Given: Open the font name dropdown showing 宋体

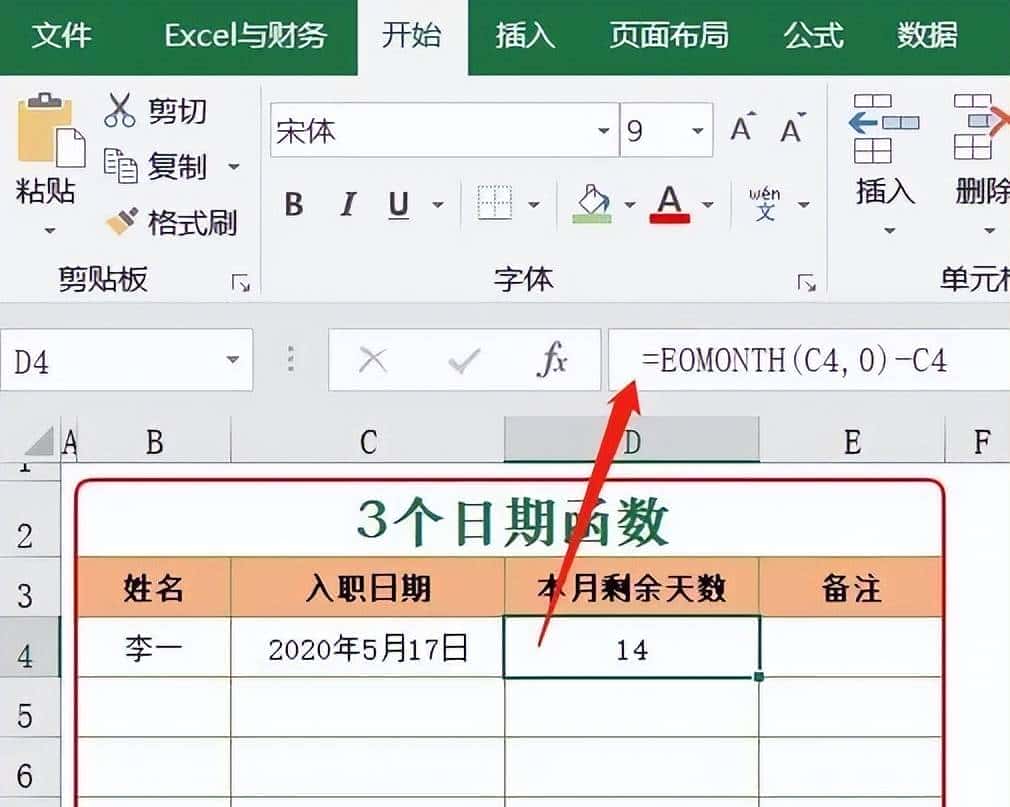Looking at the screenshot, I should [604, 131].
